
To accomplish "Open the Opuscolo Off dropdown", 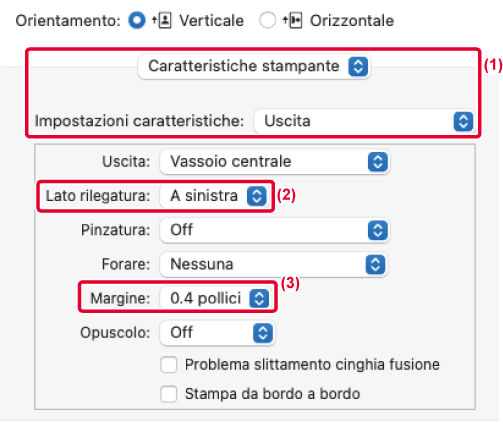I will click(x=217, y=333).
